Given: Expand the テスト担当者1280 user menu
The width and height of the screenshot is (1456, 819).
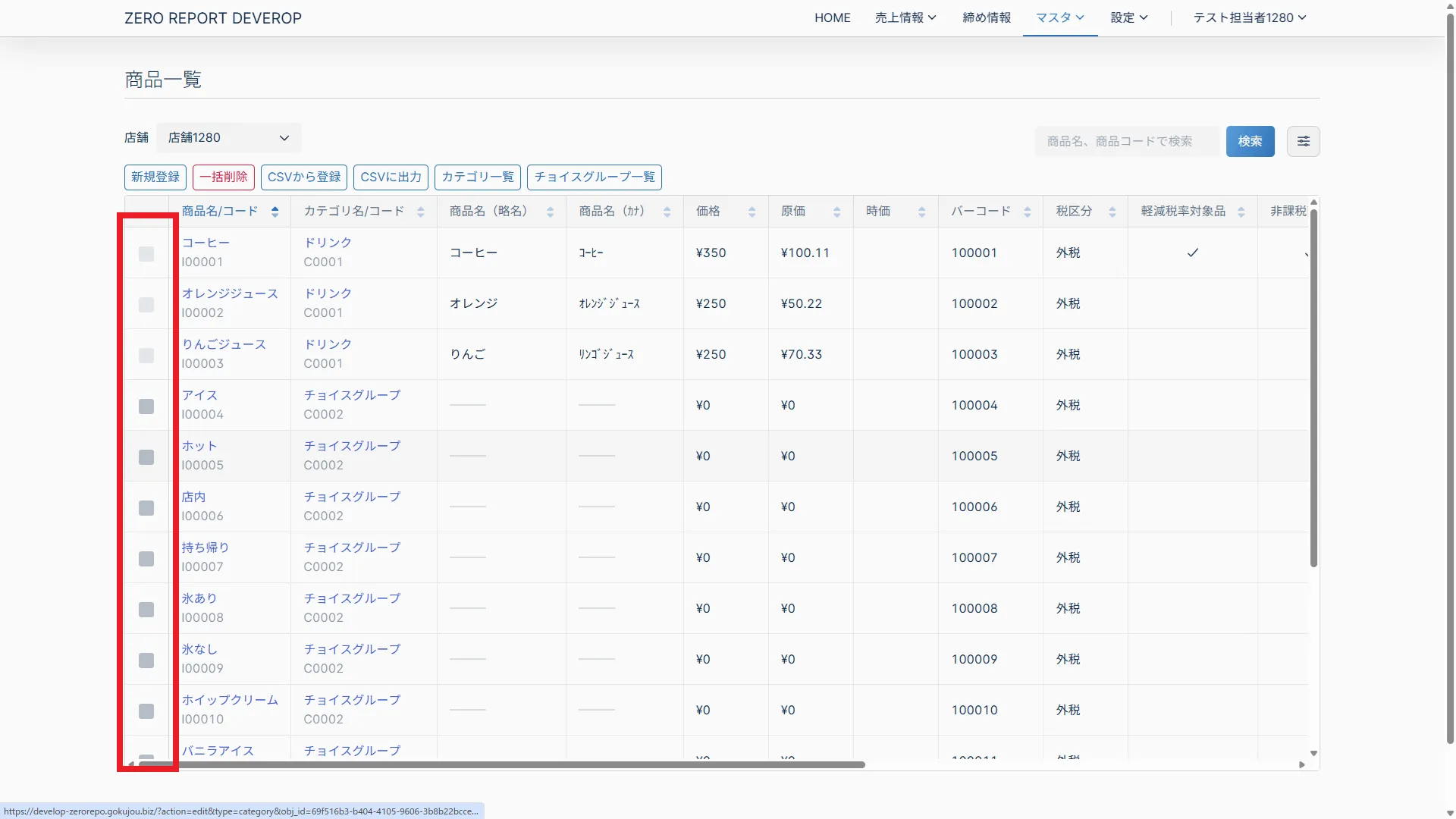Looking at the screenshot, I should [x=1249, y=17].
